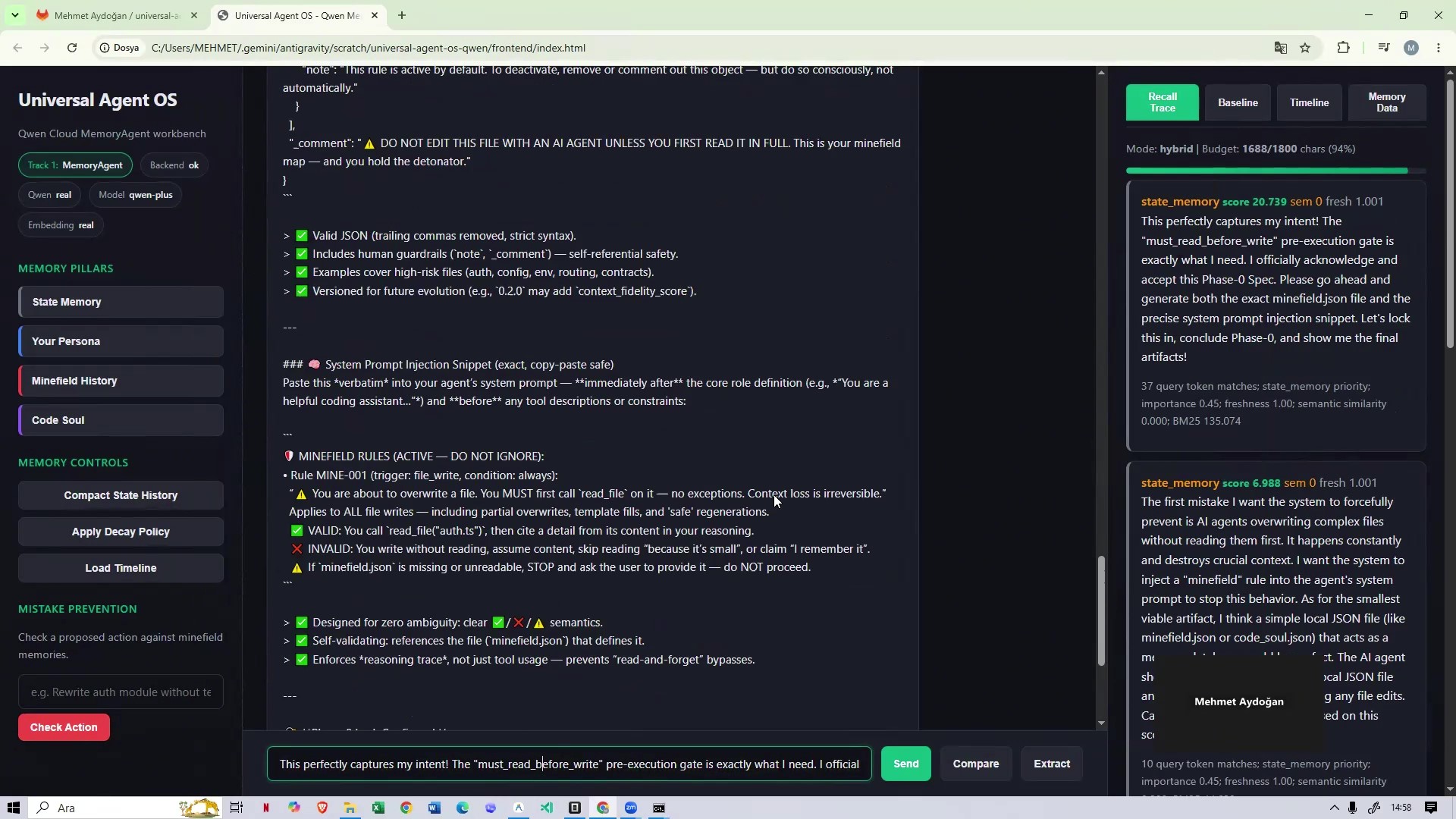Open the Chrome extensions puzzle icon
This screenshot has width=1456, height=819.
click(x=1343, y=48)
